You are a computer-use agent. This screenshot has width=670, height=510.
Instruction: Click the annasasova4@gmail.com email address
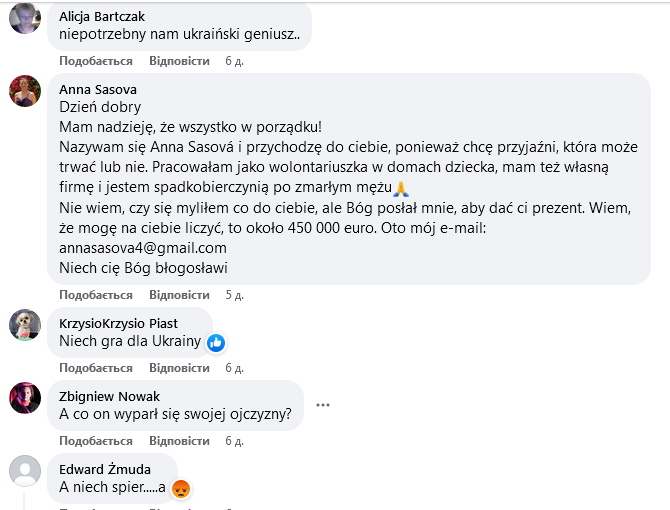click(143, 248)
